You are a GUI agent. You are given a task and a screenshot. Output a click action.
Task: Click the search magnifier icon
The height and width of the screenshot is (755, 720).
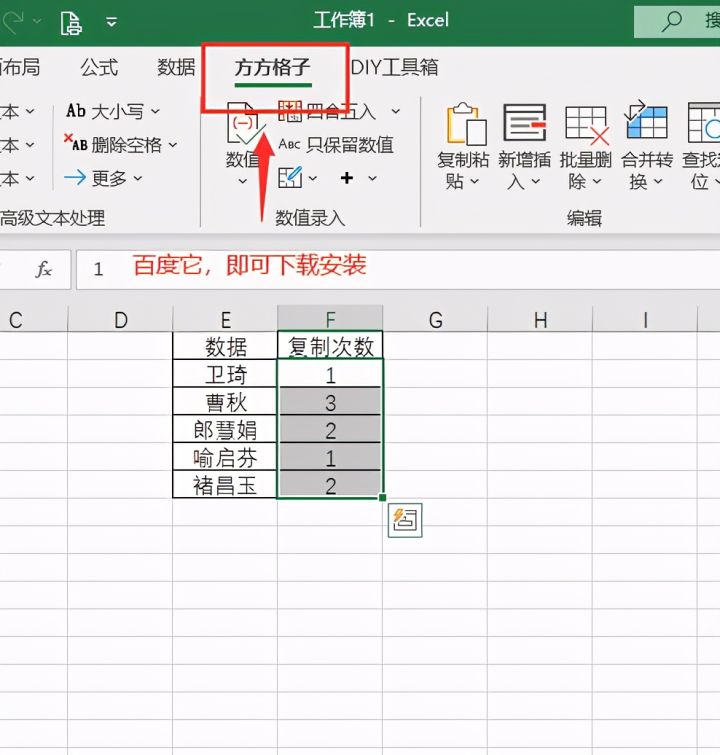click(671, 21)
